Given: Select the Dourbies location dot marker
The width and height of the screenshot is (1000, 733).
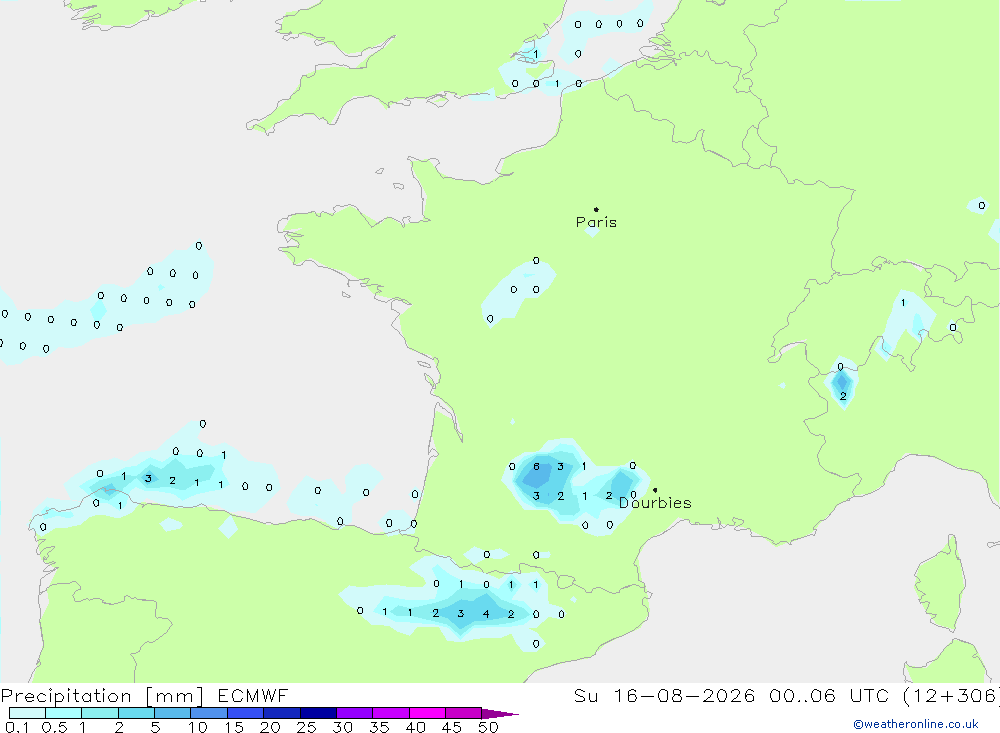Looking at the screenshot, I should click(655, 490).
